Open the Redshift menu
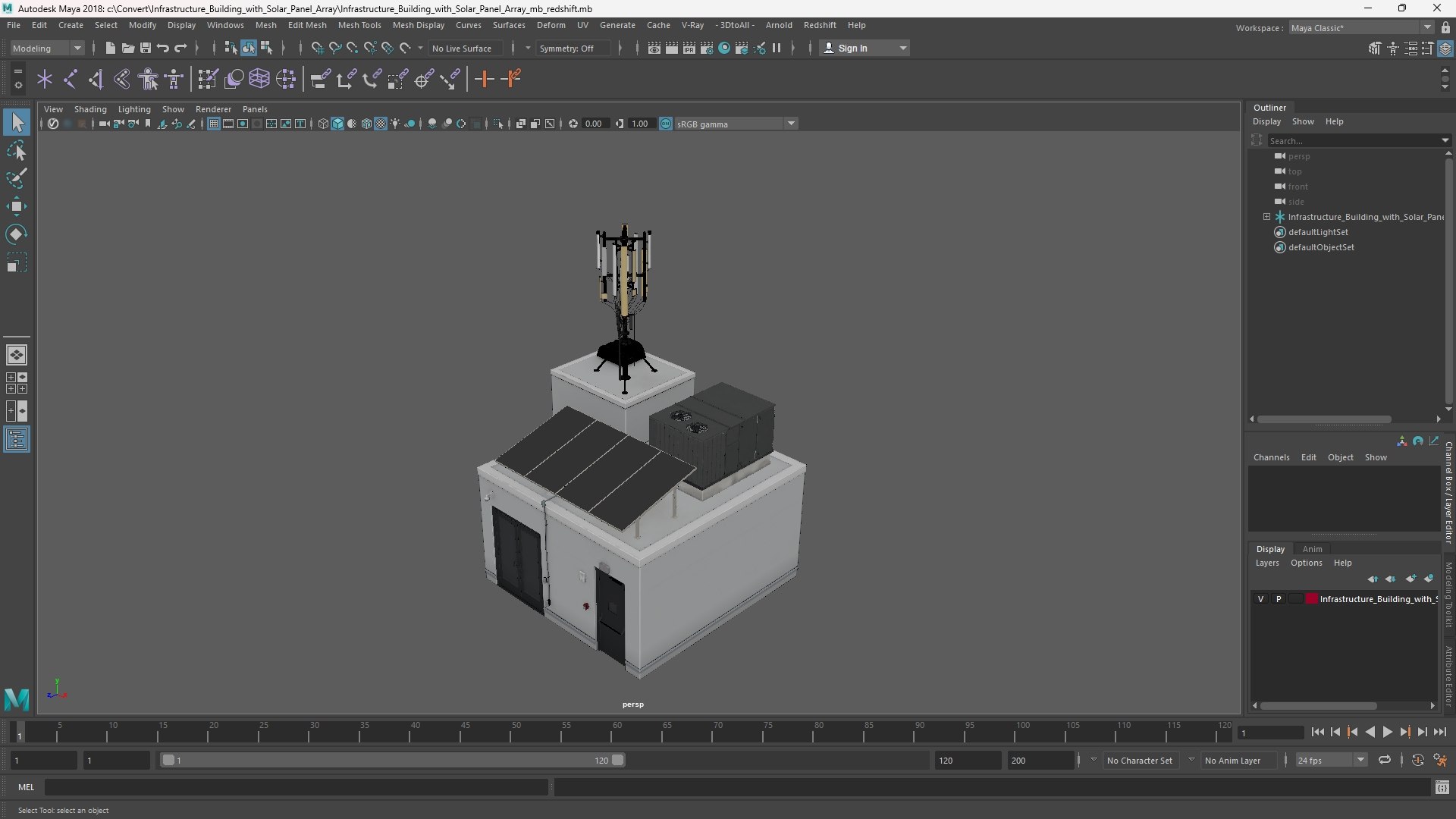The width and height of the screenshot is (1456, 819). pyautogui.click(x=820, y=25)
